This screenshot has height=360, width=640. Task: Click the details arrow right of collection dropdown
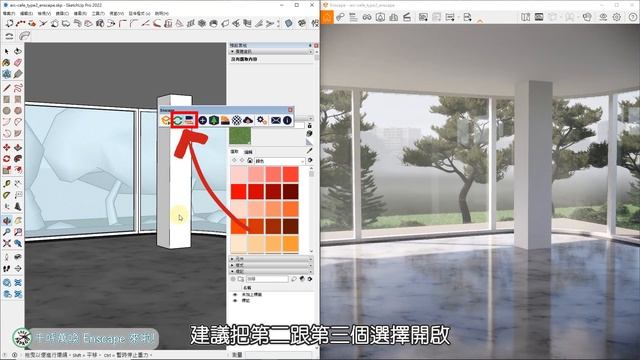tap(310, 161)
